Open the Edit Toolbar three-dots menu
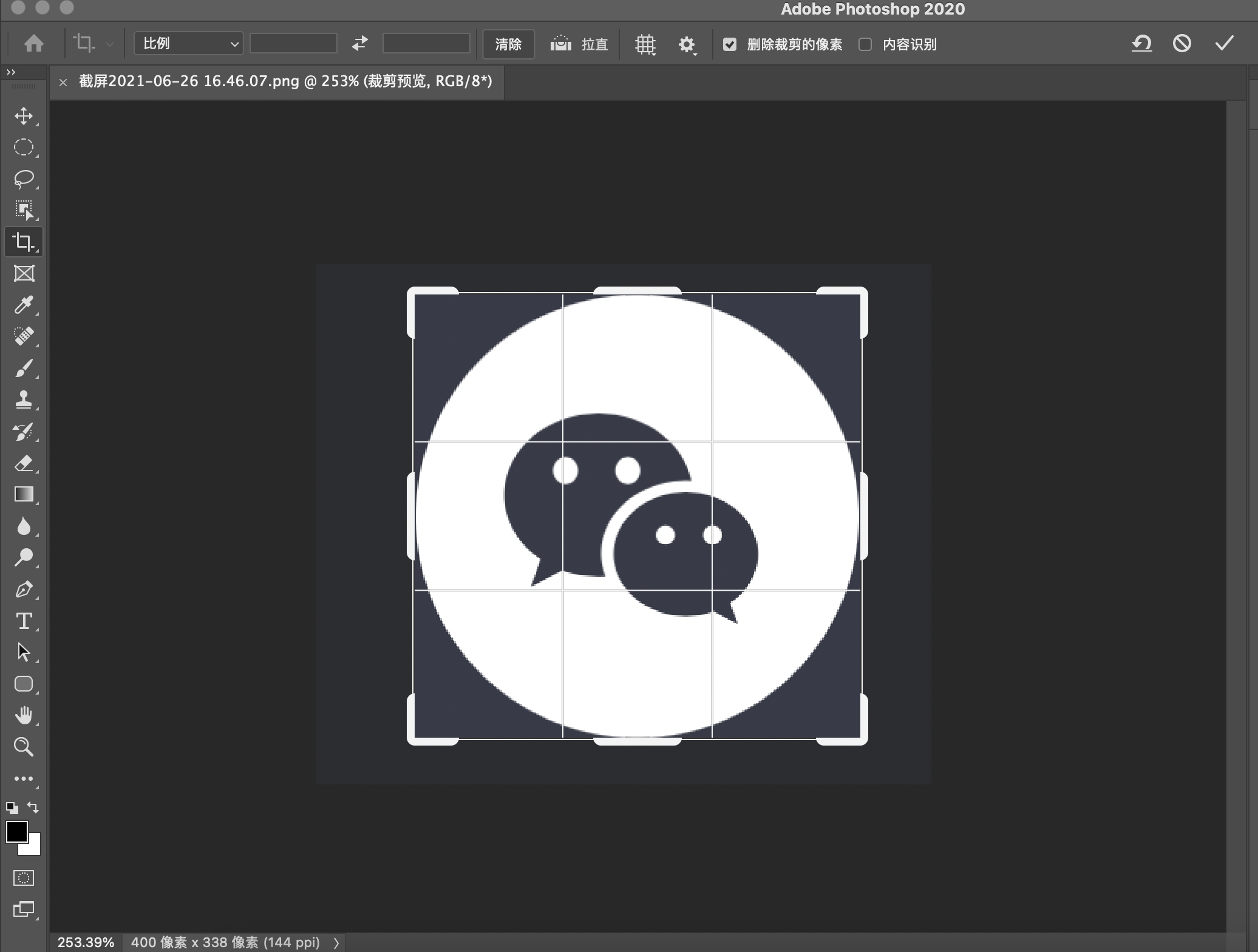Viewport: 1258px width, 952px height. (x=24, y=779)
